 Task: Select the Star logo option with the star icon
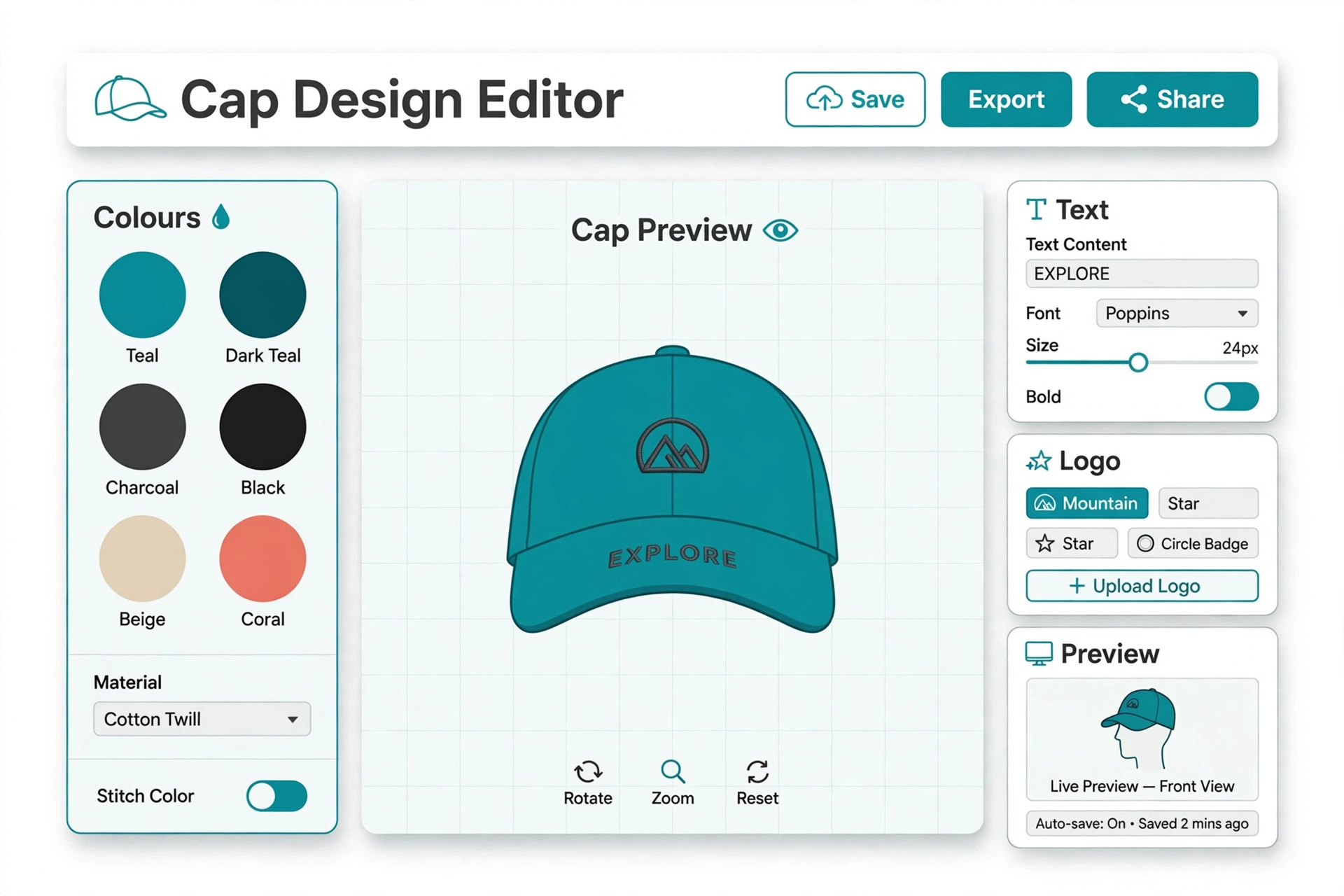1072,543
